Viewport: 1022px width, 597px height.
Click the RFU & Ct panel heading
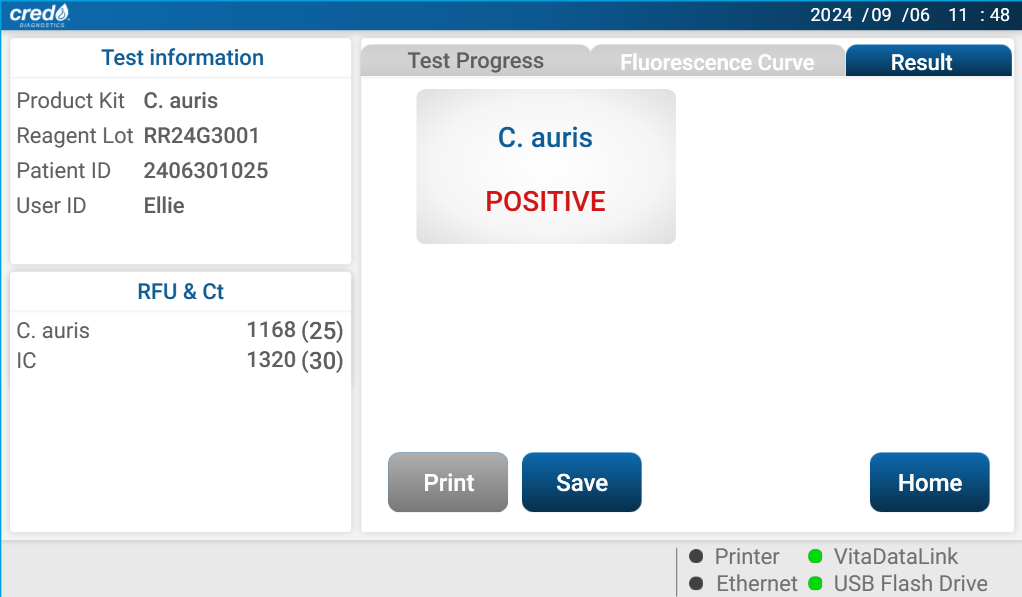181,291
